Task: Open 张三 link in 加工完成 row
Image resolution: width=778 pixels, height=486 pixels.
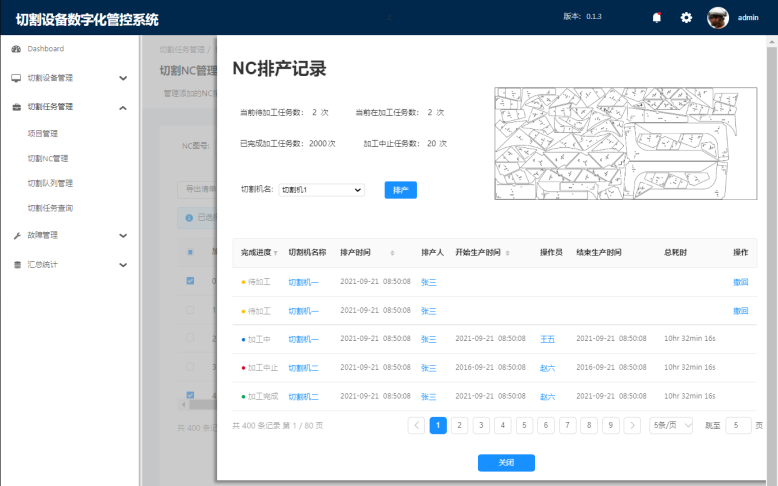Action: pos(429,397)
